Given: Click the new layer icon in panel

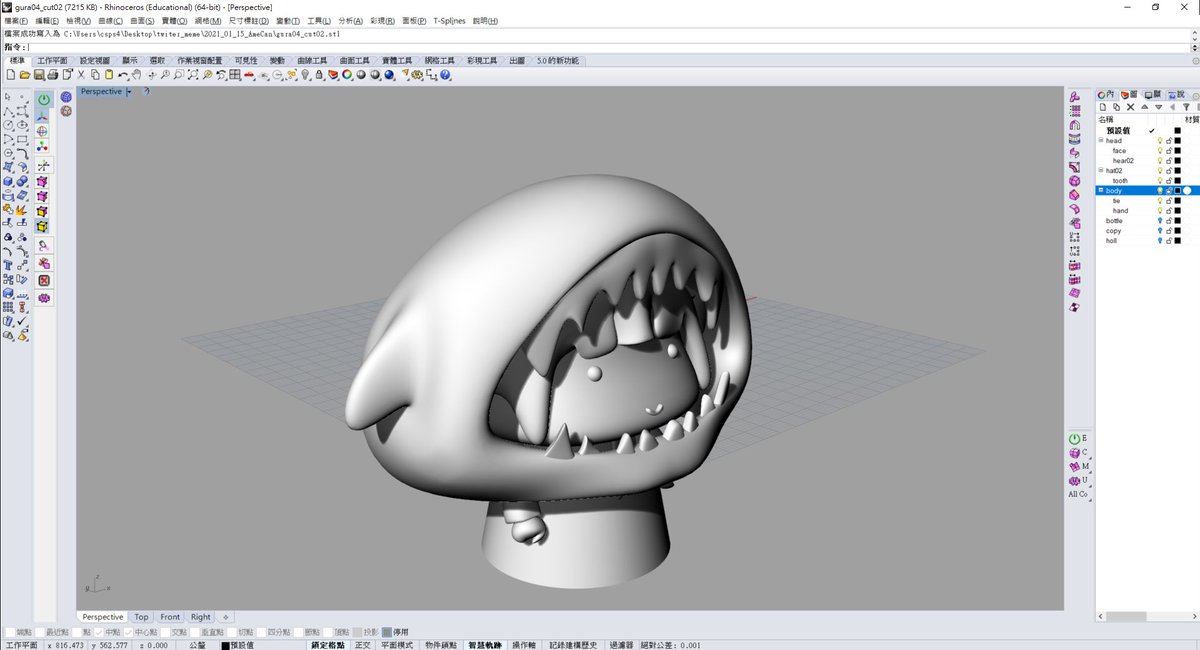Looking at the screenshot, I should pos(1103,107).
